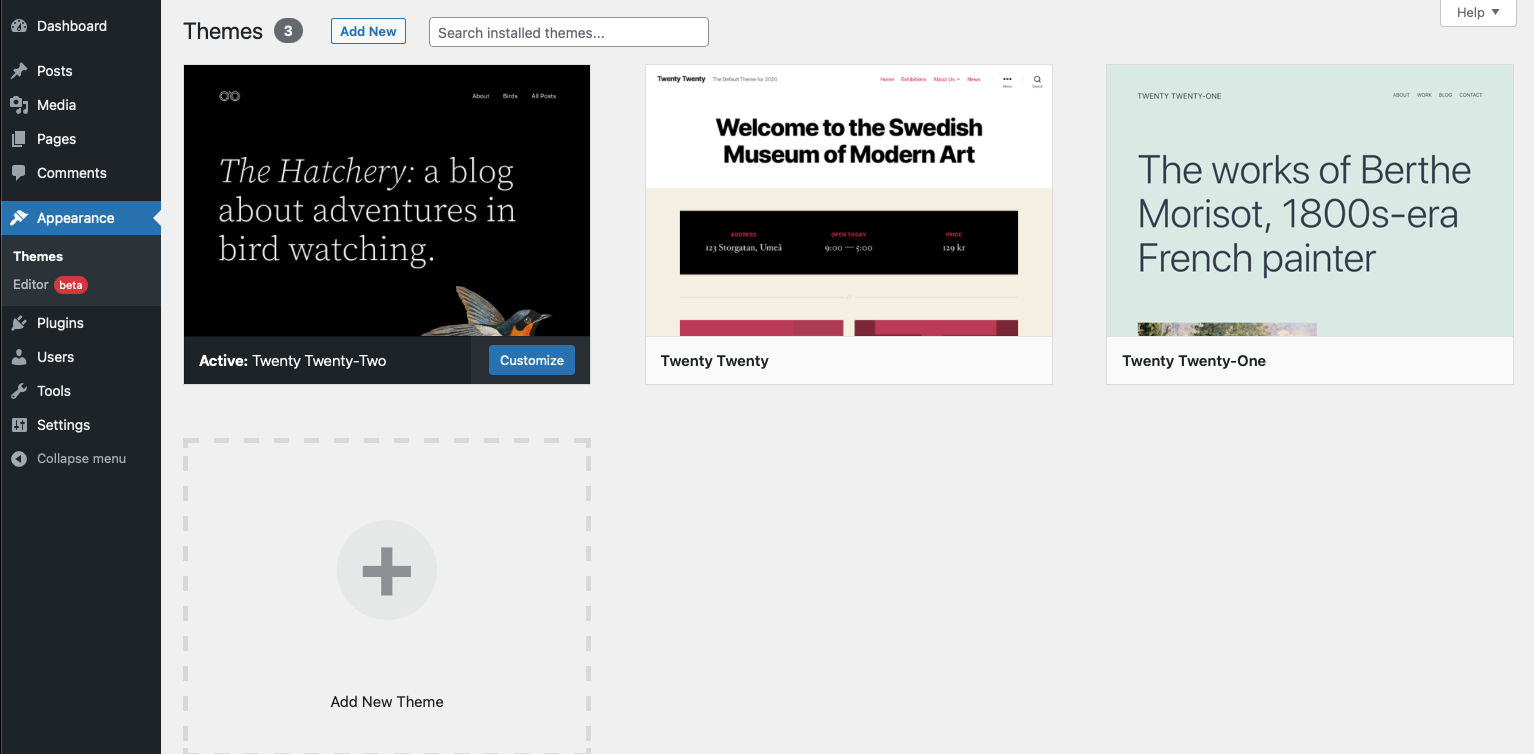
Task: Open the Twenty Twenty theme preview
Action: point(848,200)
